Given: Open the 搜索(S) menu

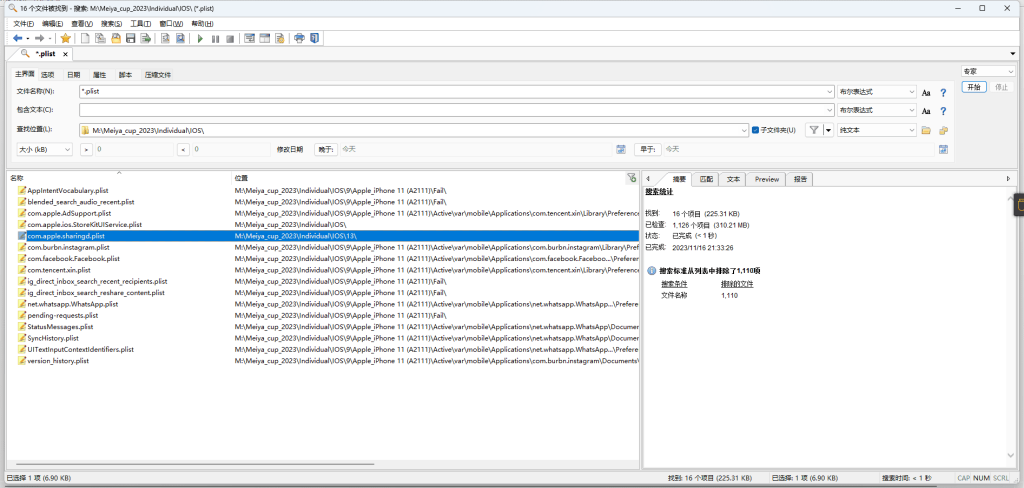Looking at the screenshot, I should 111,23.
